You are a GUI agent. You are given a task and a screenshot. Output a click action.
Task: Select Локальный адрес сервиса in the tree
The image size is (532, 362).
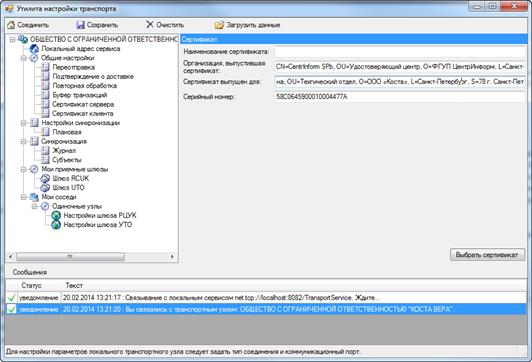point(81,49)
